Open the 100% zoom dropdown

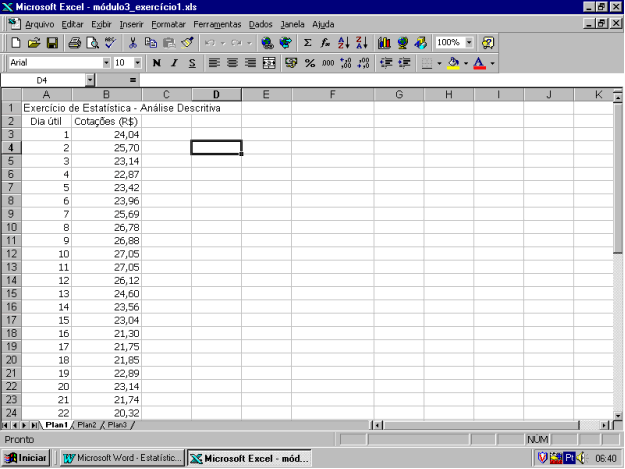[x=469, y=43]
